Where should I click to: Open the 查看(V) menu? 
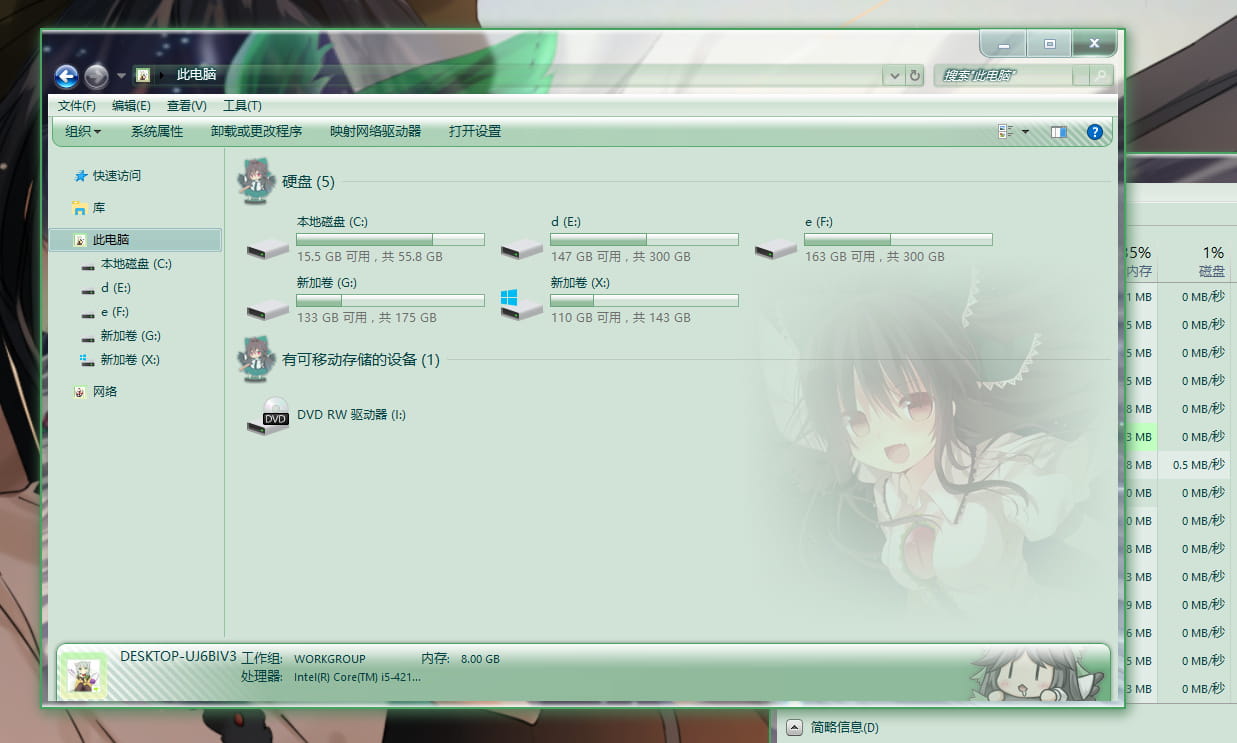pyautogui.click(x=187, y=105)
